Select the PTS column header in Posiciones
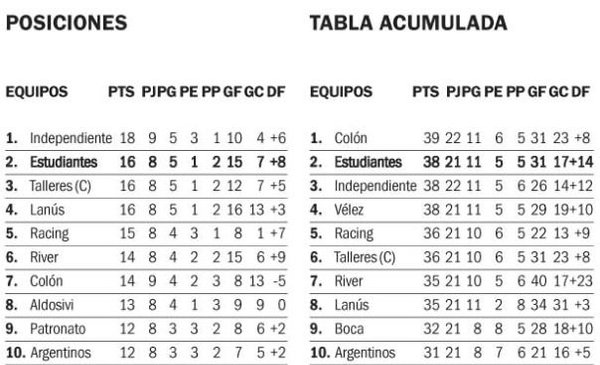 click(121, 92)
